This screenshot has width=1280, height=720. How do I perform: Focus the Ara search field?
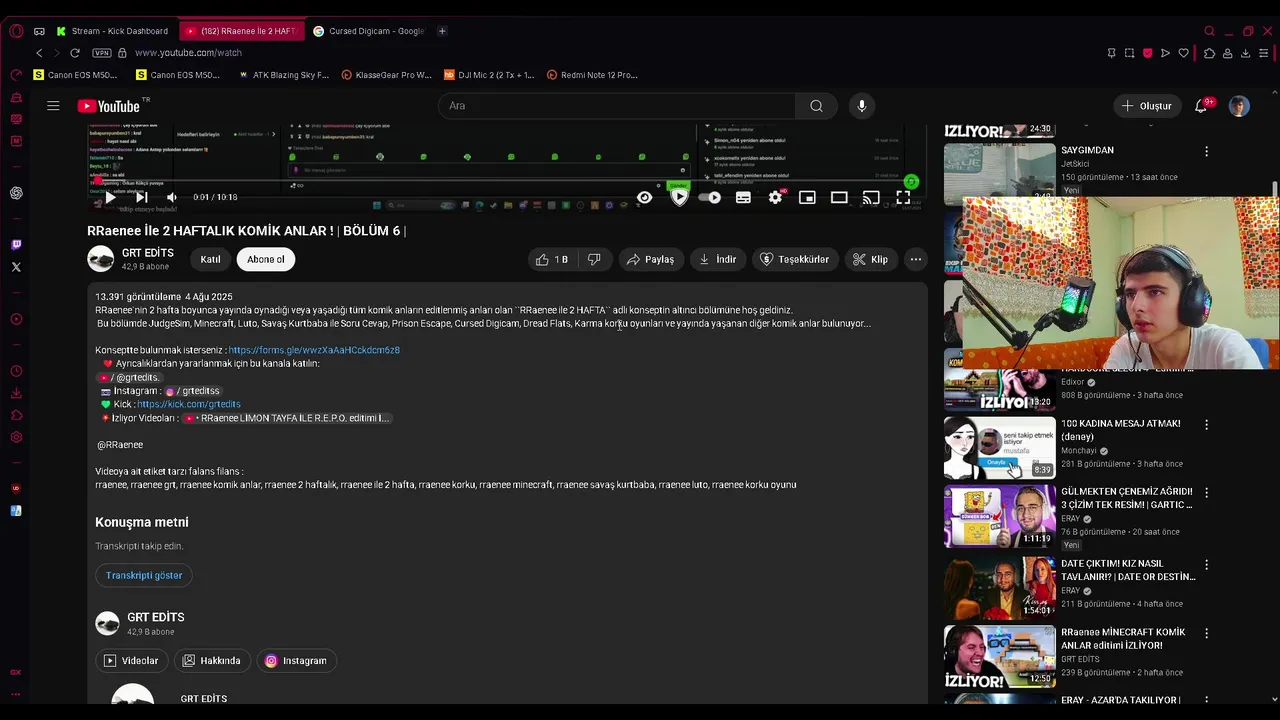coord(617,106)
